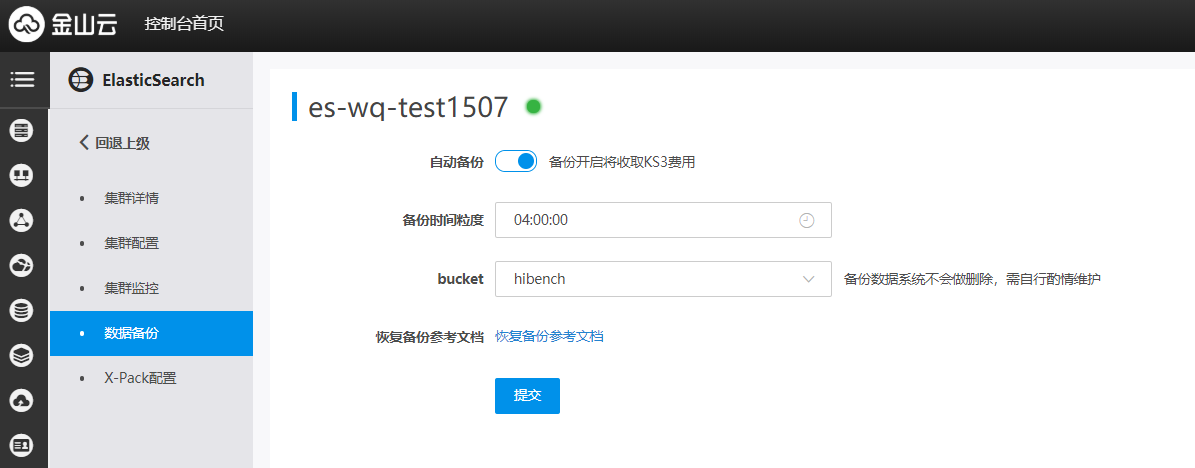Open the cloud upload icon in sidebar
The width and height of the screenshot is (1195, 468).
pyautogui.click(x=21, y=400)
